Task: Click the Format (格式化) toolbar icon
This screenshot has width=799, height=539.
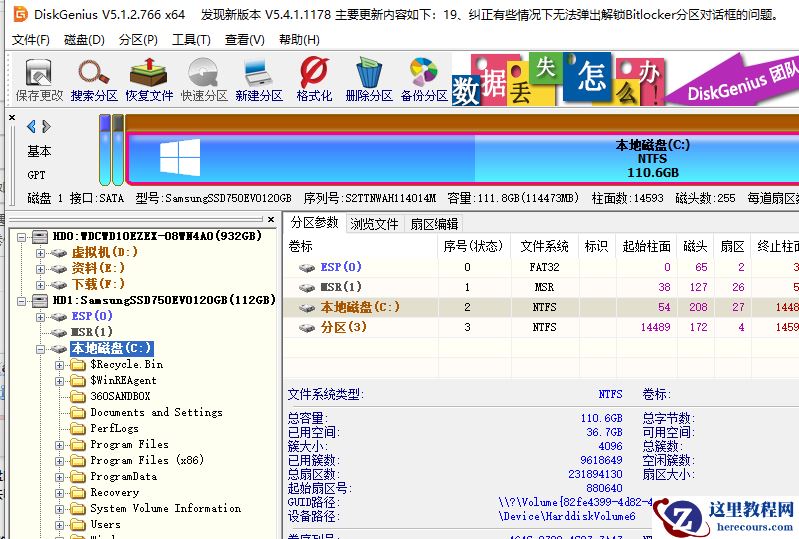Action: pyautogui.click(x=314, y=79)
